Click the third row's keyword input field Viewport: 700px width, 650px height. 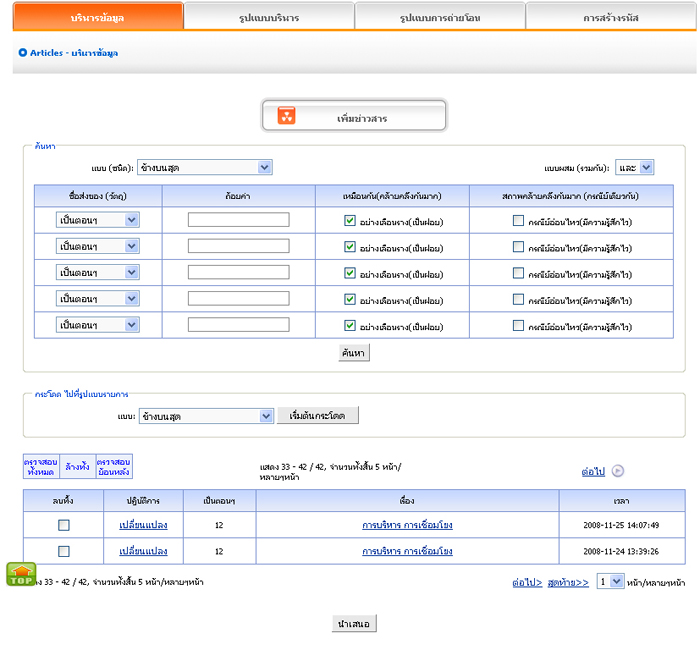click(238, 272)
